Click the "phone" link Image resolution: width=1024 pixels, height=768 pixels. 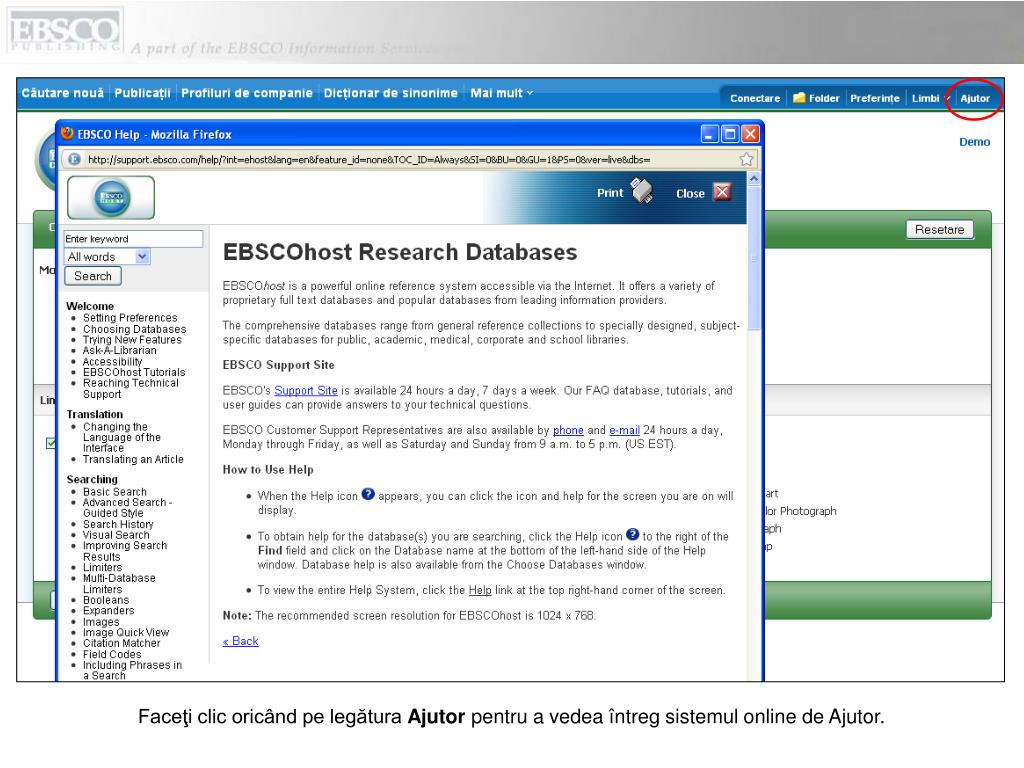pyautogui.click(x=568, y=430)
